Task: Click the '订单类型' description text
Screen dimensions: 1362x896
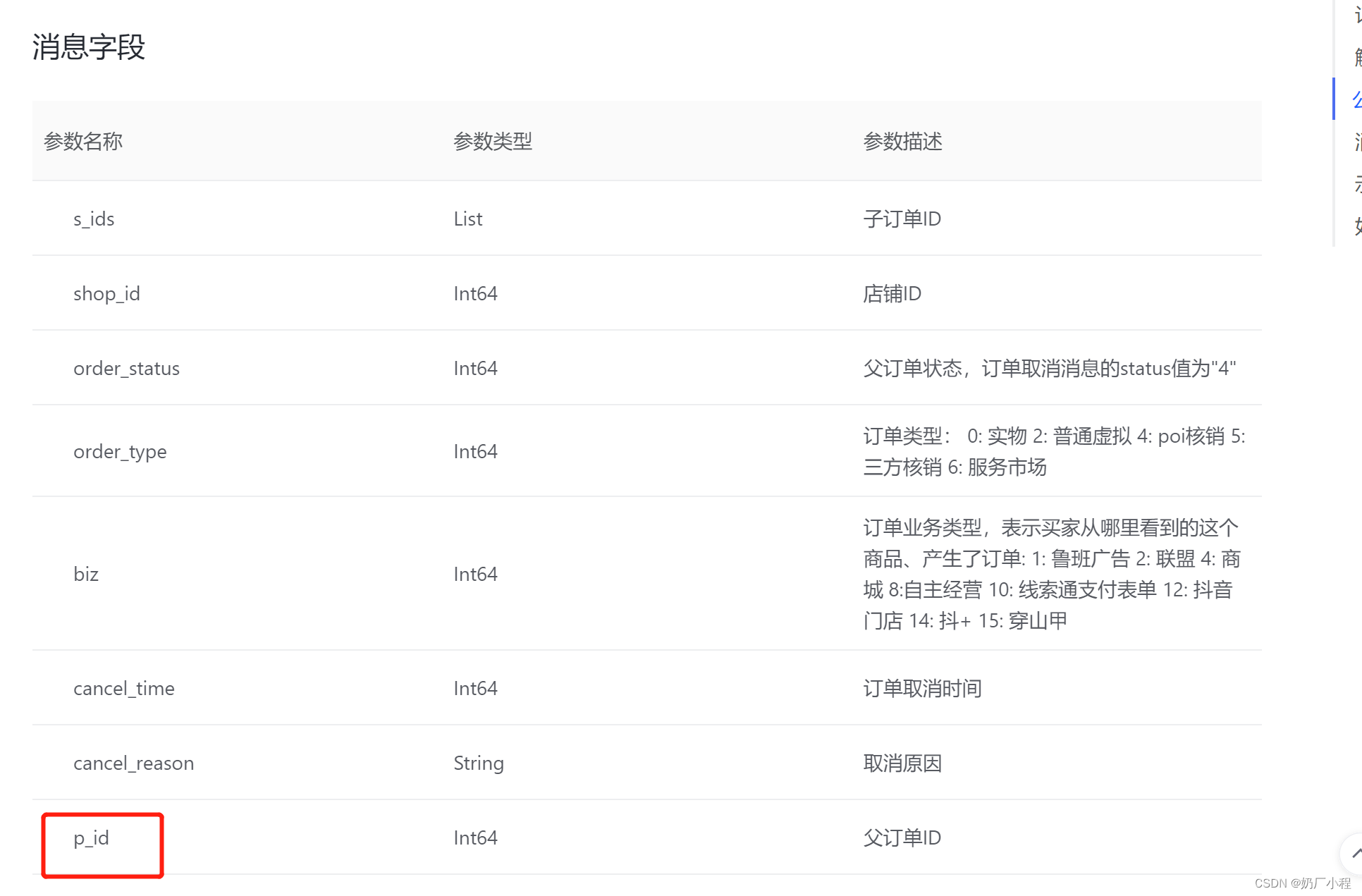Action: (x=1054, y=452)
